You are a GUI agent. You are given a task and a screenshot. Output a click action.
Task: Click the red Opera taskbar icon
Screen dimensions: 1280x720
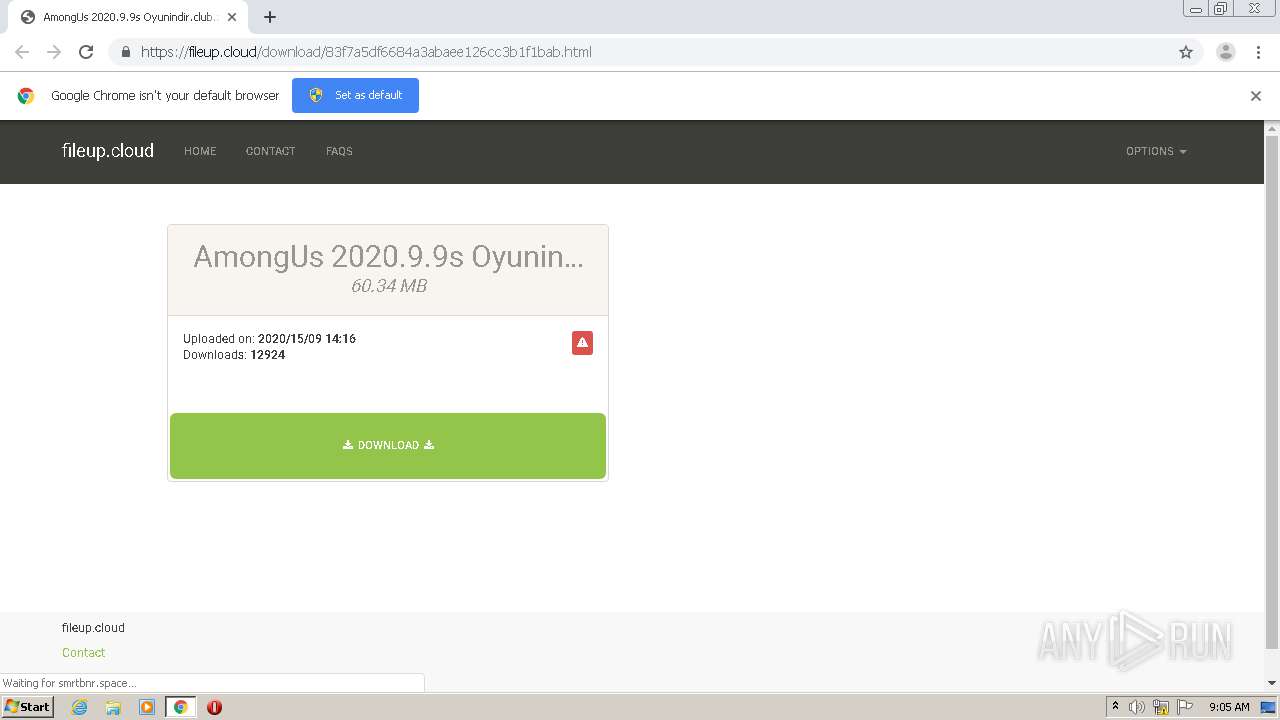point(214,707)
